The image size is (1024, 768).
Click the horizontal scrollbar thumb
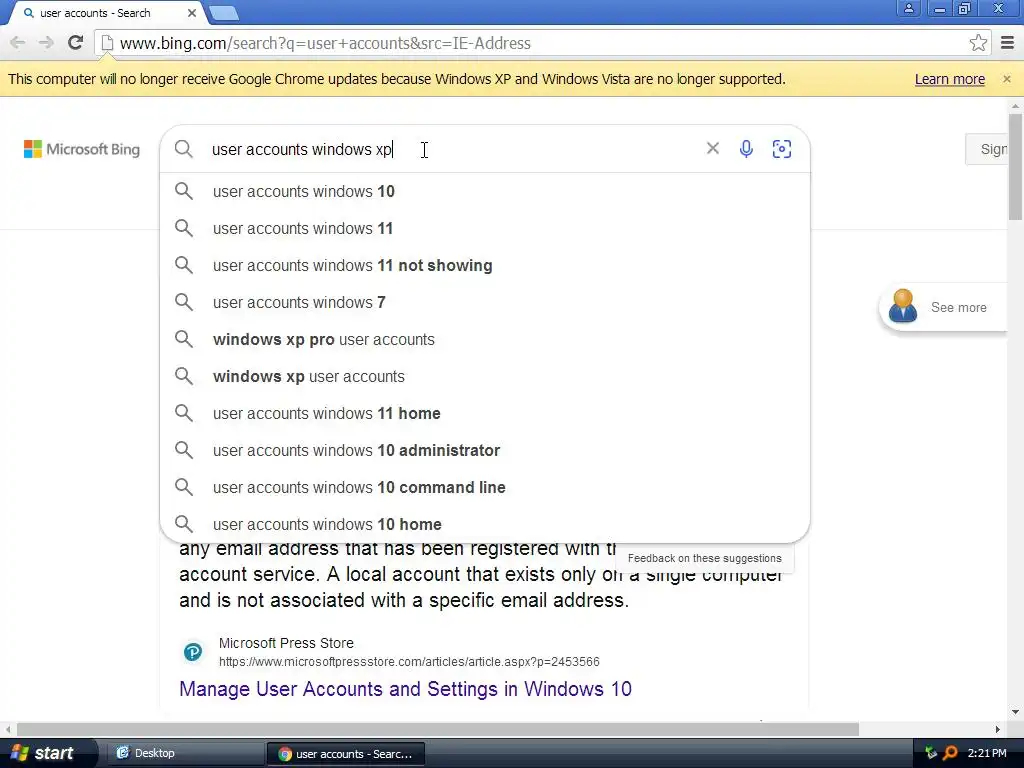[x=438, y=729]
